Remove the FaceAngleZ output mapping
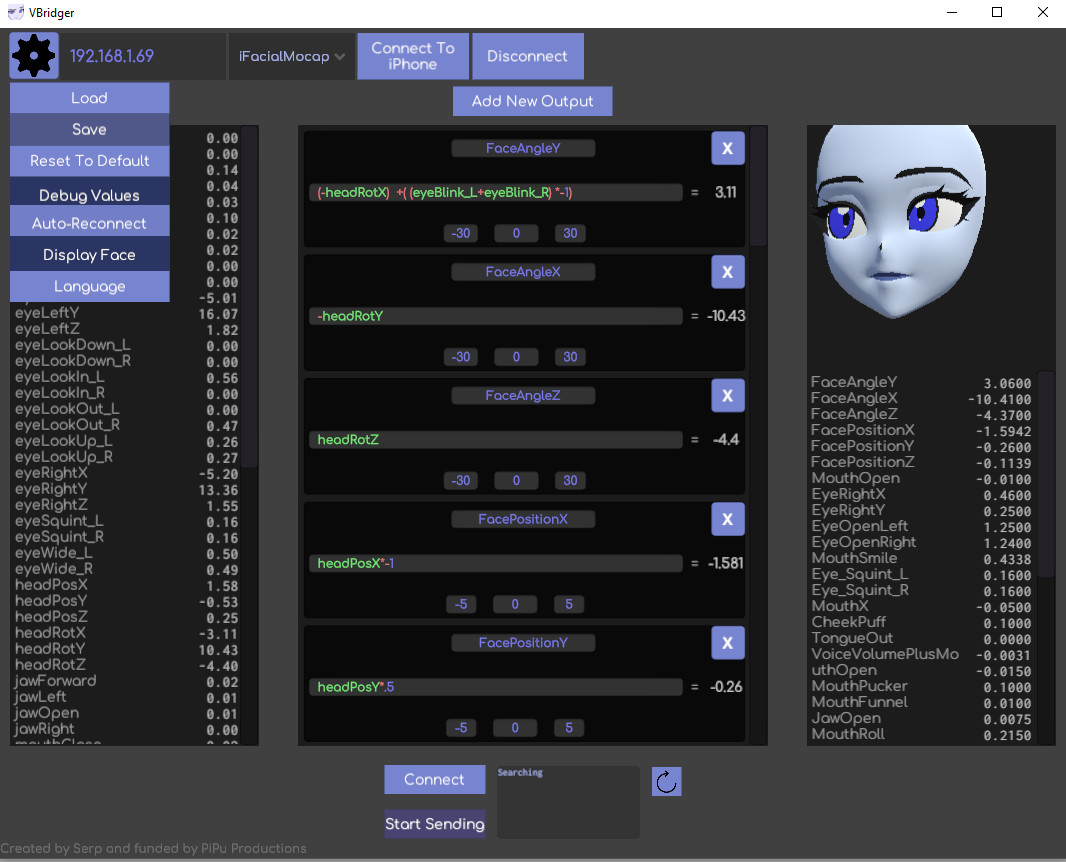Image resolution: width=1066 pixels, height=862 pixels. tap(727, 395)
